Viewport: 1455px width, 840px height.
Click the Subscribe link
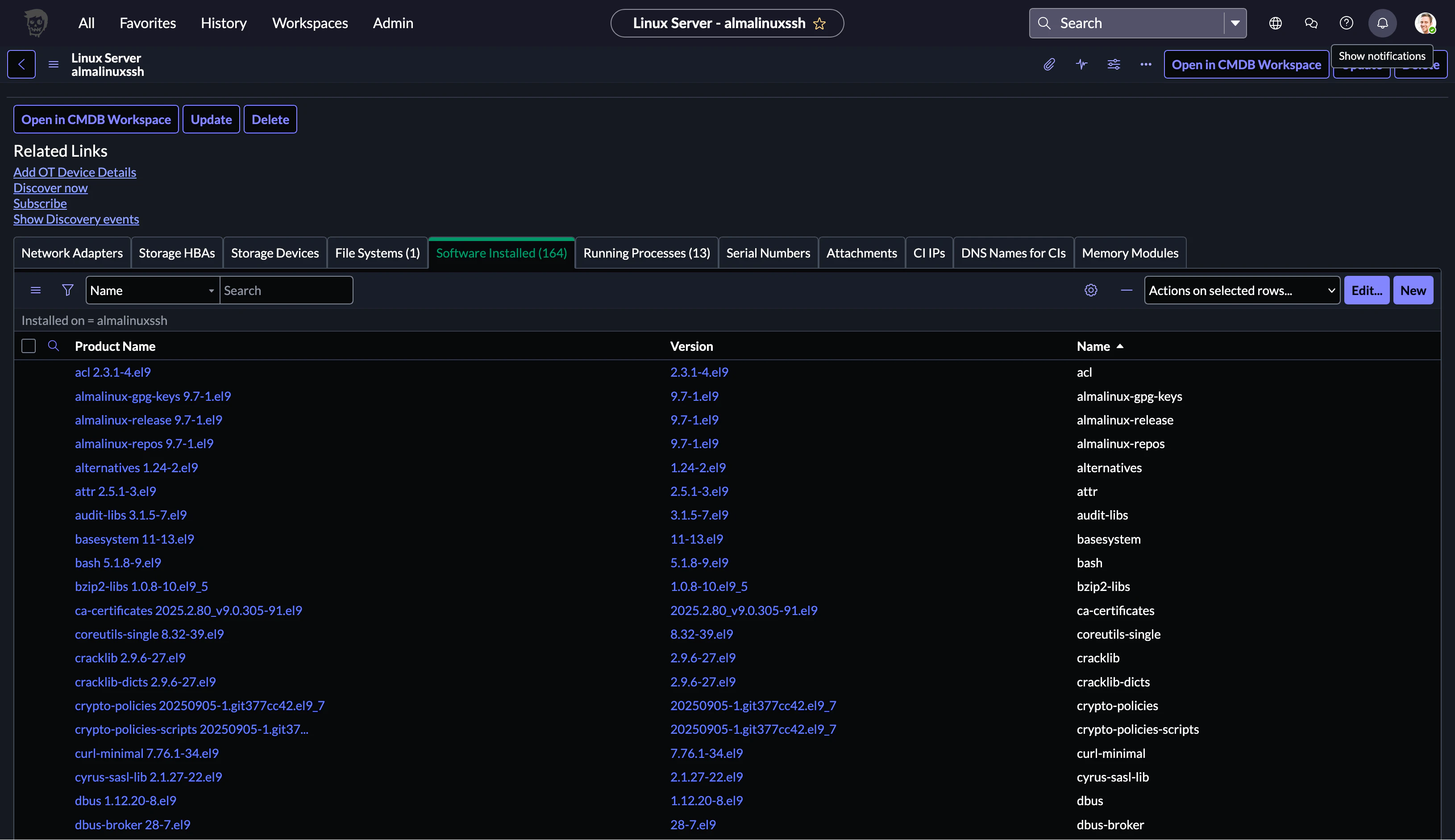(x=40, y=203)
